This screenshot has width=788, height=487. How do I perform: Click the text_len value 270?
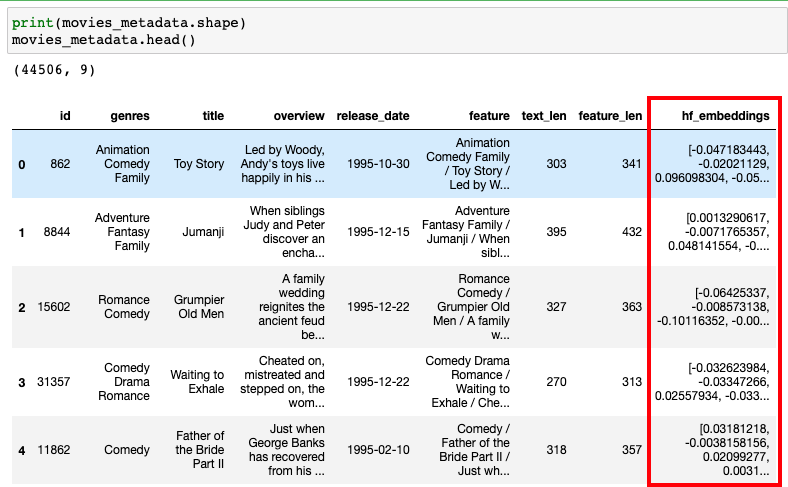click(556, 381)
